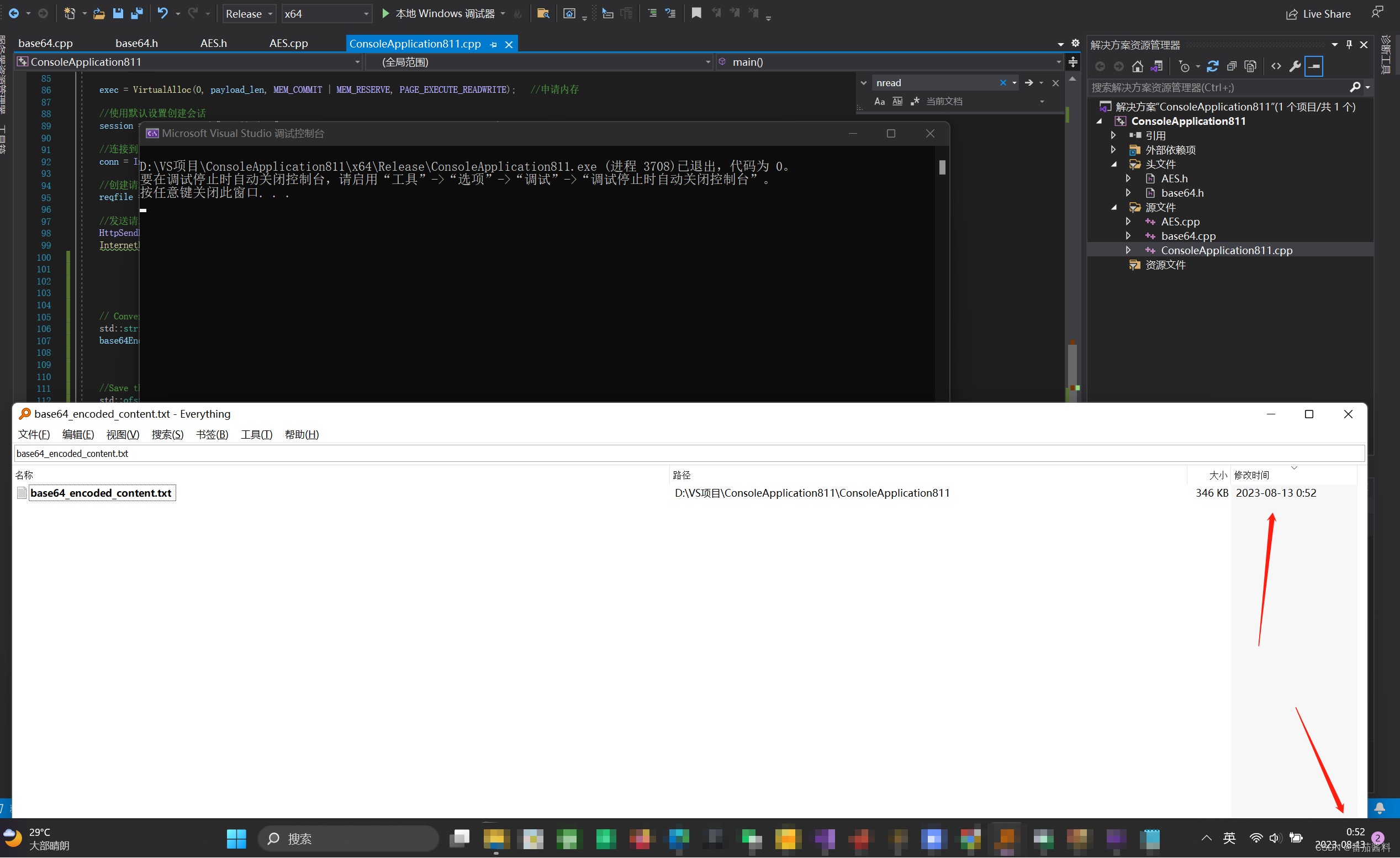
Task: Open the 搜索(S) menu in Everything
Action: coord(168,435)
